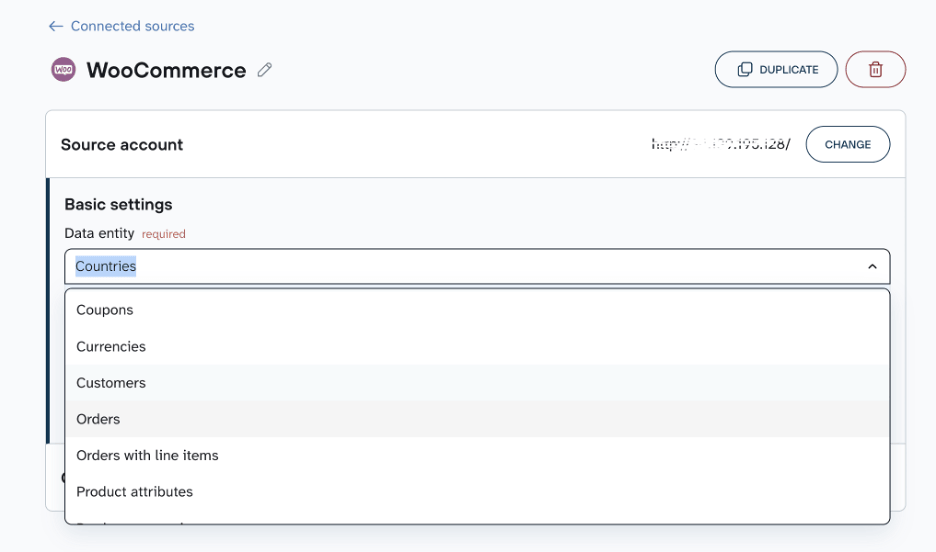The height and width of the screenshot is (552, 936).
Task: Click the Data entity combo box field
Action: pos(477,266)
